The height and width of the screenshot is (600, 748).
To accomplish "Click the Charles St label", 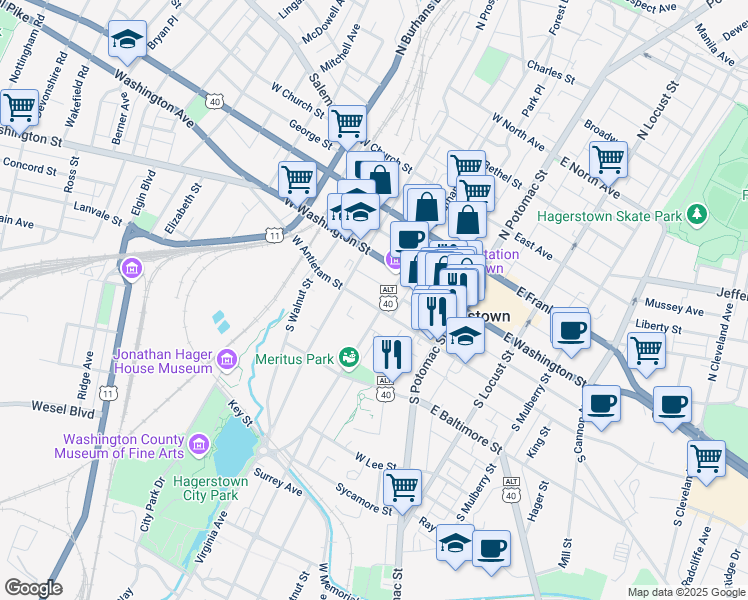I will (551, 72).
